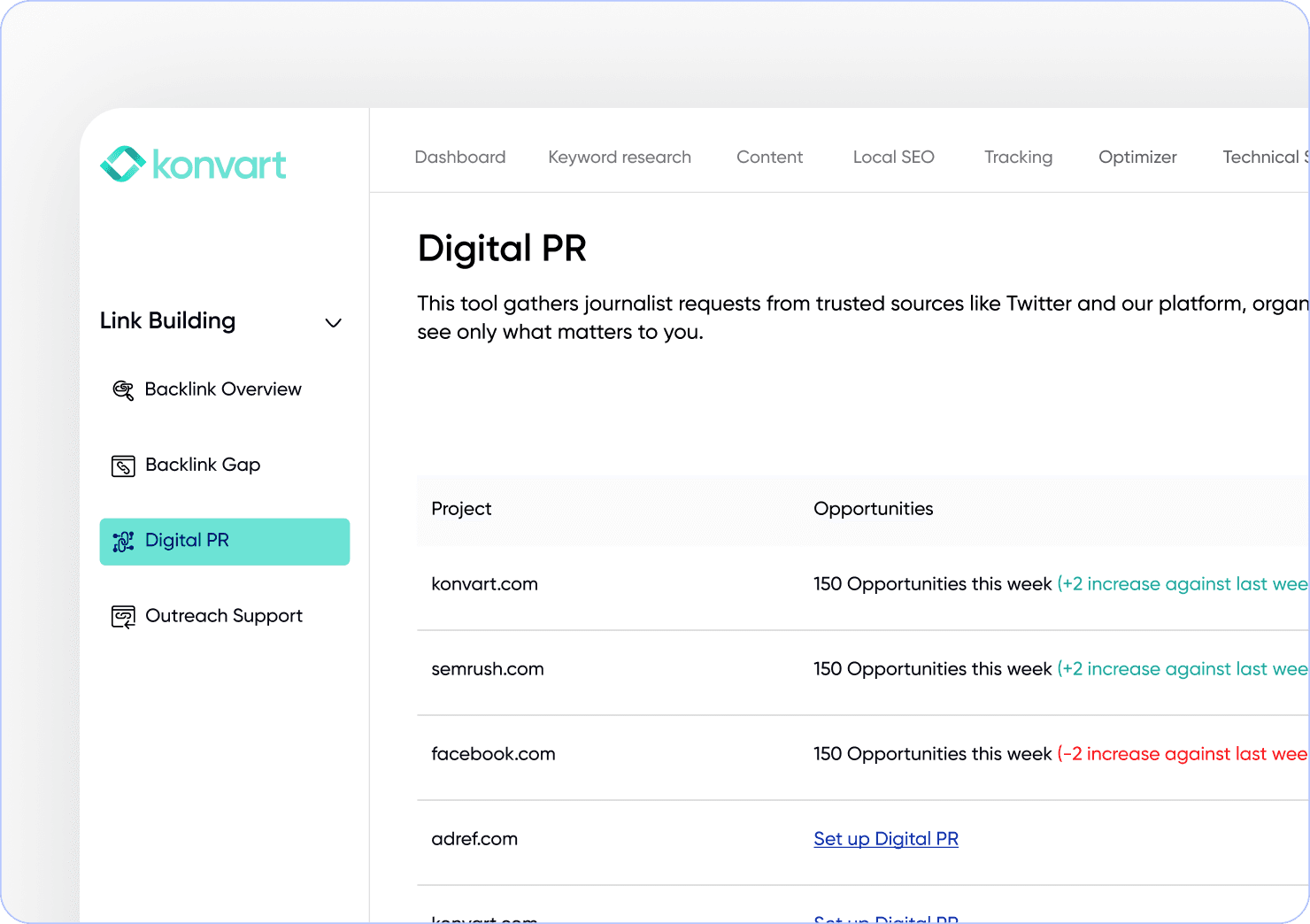Select the konvart.com project name
The image size is (1310, 924).
[x=484, y=584]
